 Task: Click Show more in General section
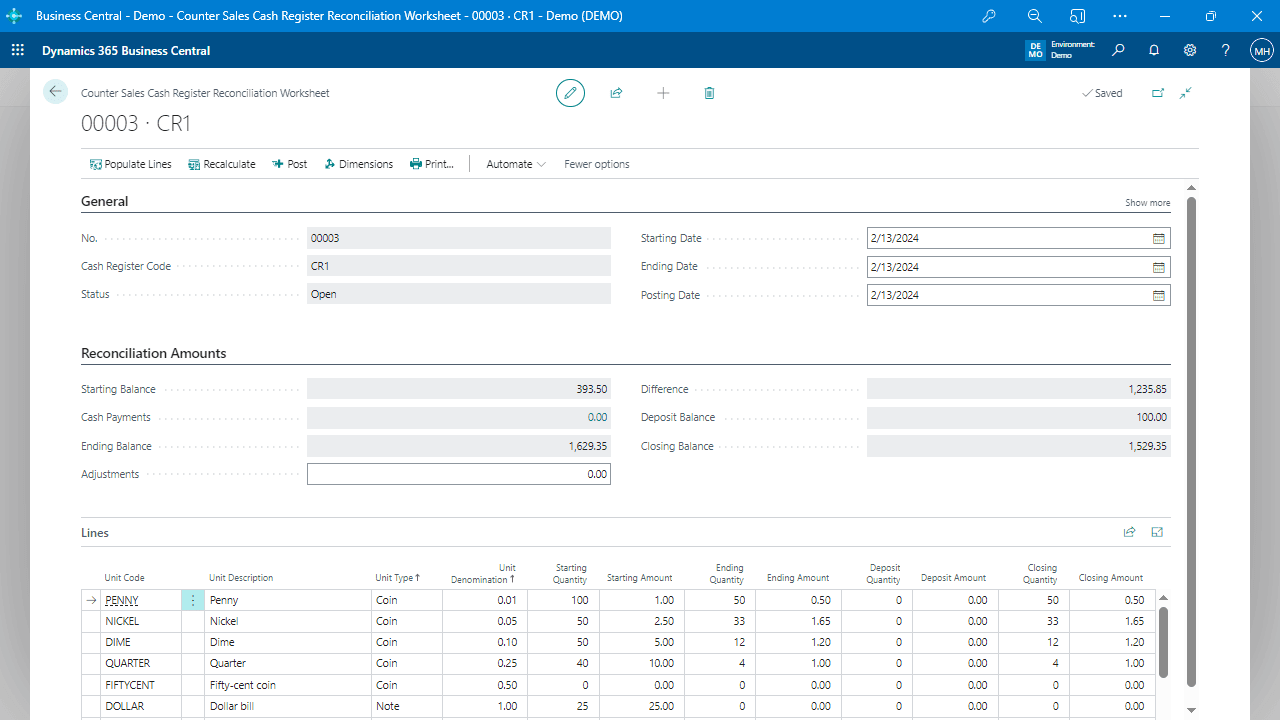coord(1147,203)
